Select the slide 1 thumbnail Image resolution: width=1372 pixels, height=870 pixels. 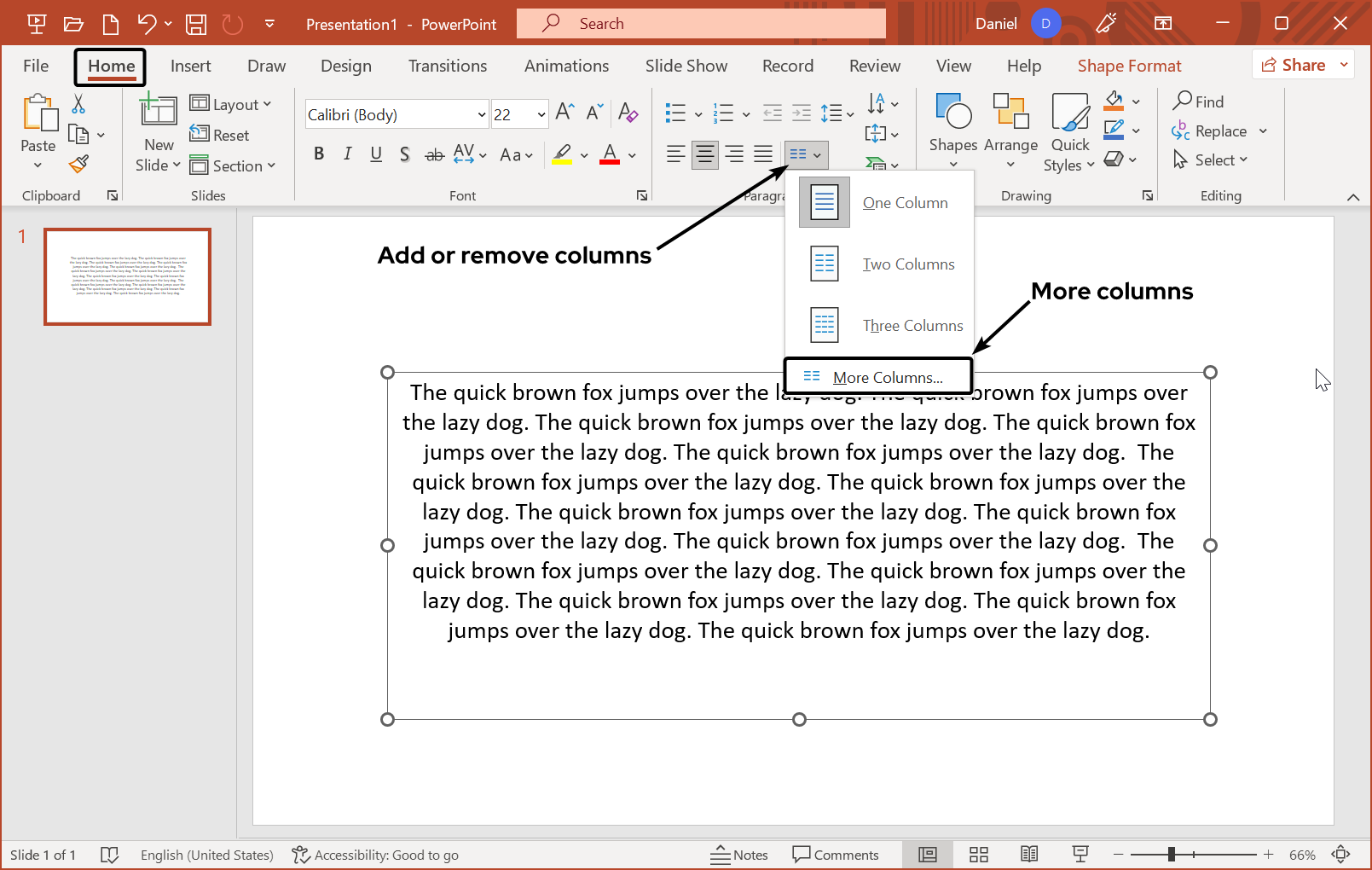click(x=128, y=276)
